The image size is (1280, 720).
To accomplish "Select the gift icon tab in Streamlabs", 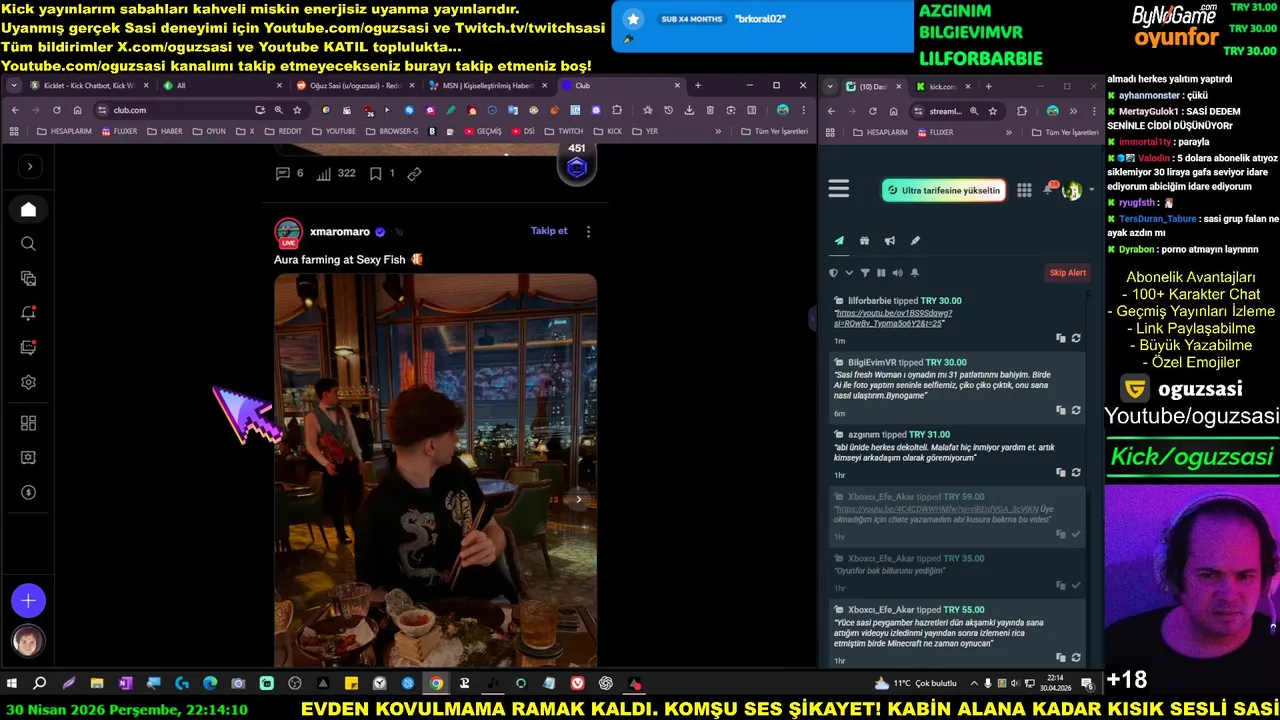I will pos(864,240).
